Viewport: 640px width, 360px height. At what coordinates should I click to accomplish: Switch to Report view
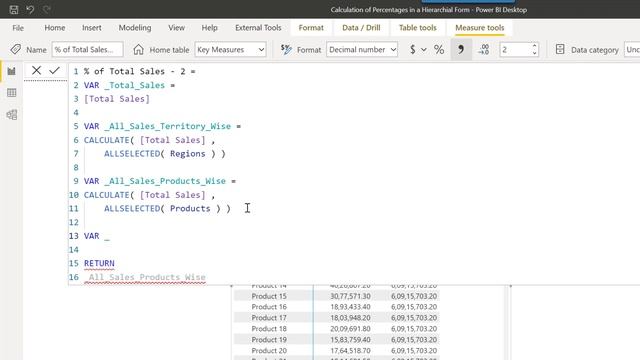(x=11, y=71)
